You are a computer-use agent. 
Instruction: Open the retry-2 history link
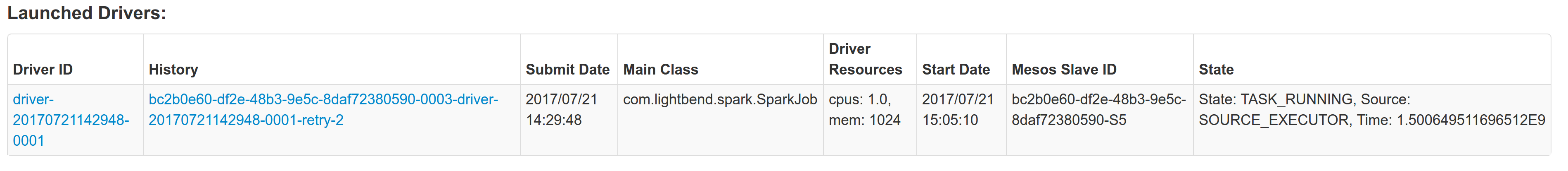tap(323, 109)
